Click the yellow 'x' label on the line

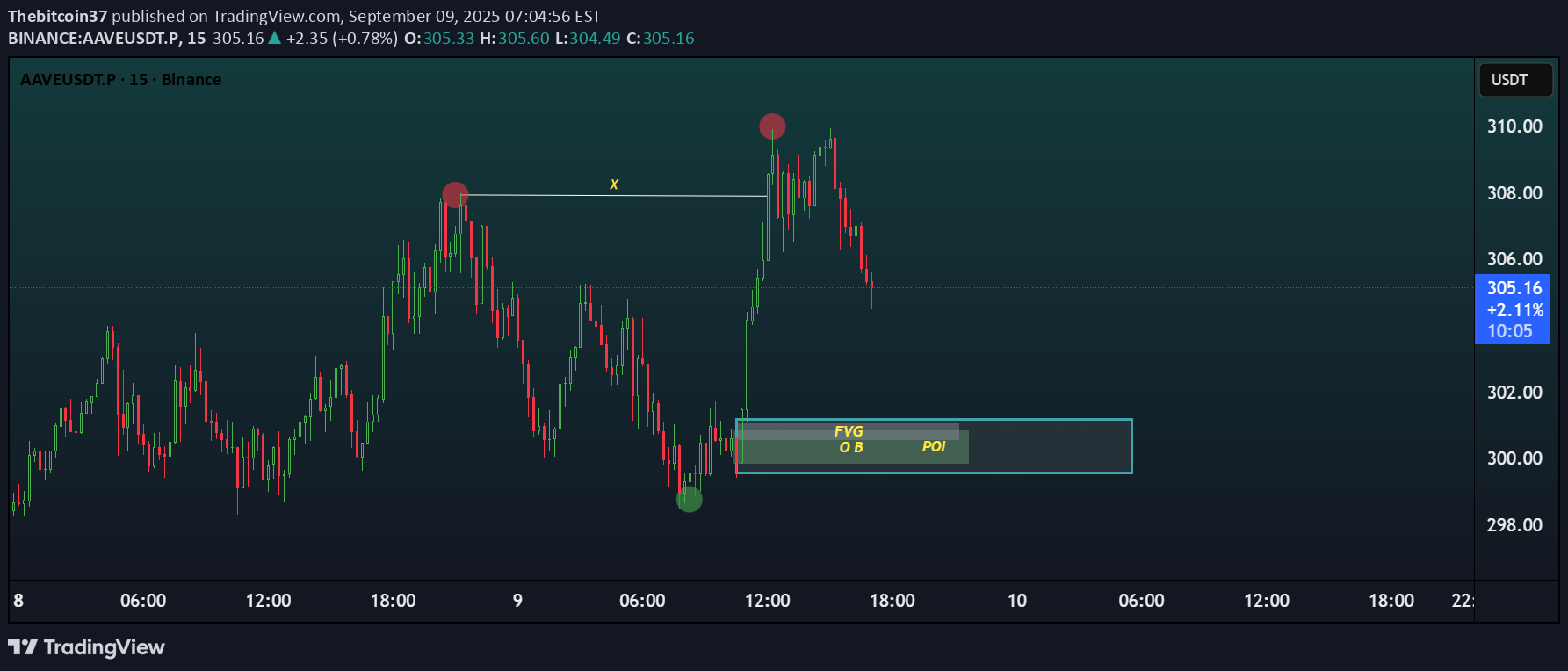tap(614, 184)
